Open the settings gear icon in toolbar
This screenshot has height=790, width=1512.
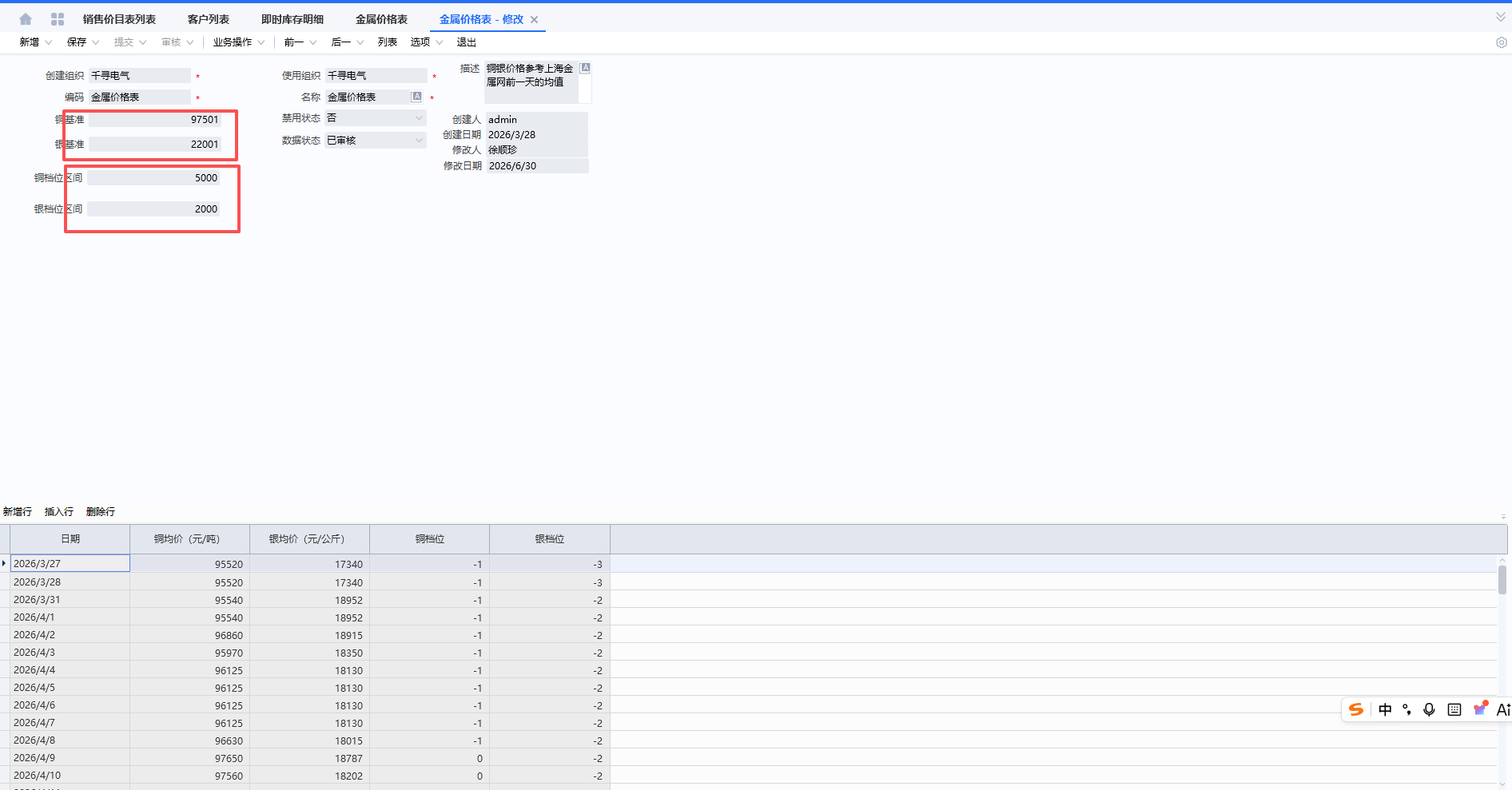coord(1501,42)
